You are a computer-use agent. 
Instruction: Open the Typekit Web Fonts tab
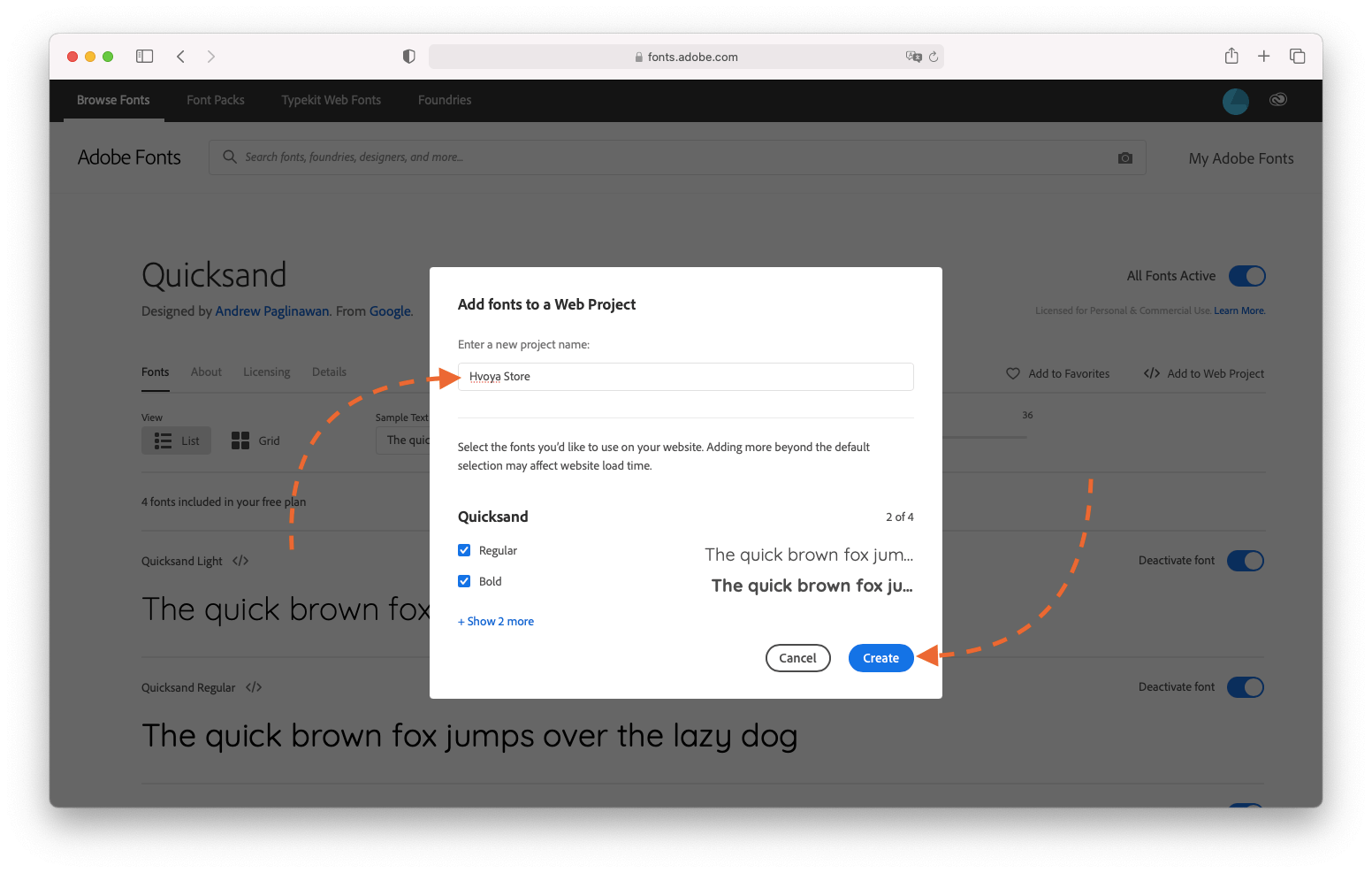point(332,100)
